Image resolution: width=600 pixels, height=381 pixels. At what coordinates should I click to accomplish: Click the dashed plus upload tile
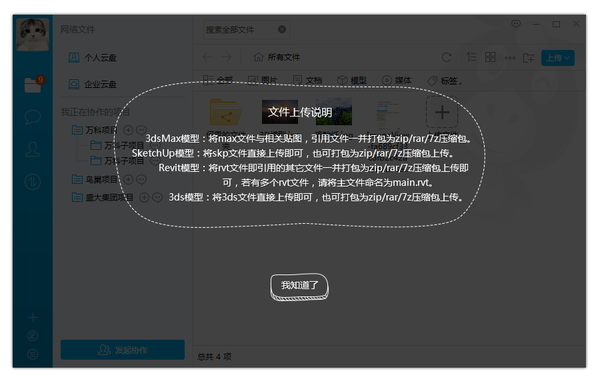coord(442,112)
